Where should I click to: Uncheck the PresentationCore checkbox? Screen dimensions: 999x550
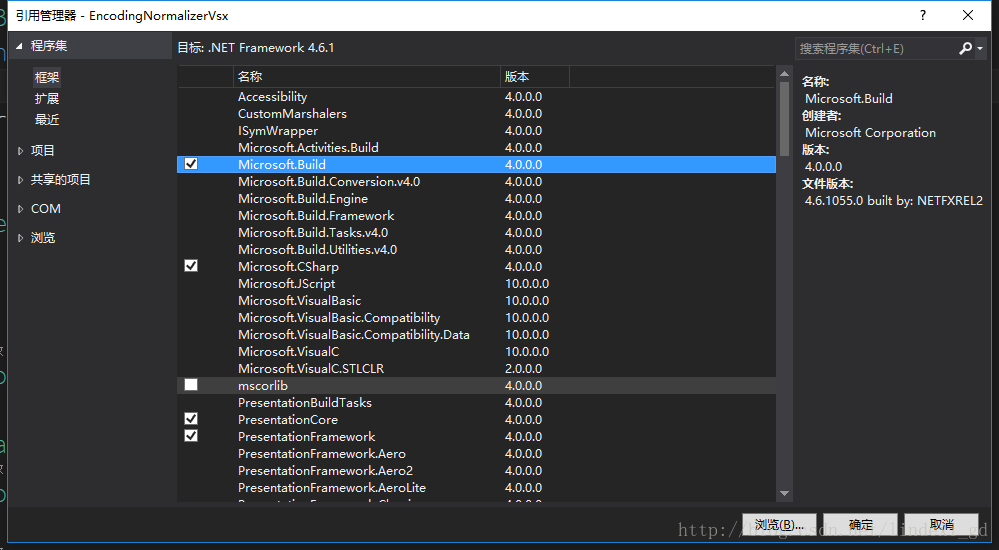point(190,419)
